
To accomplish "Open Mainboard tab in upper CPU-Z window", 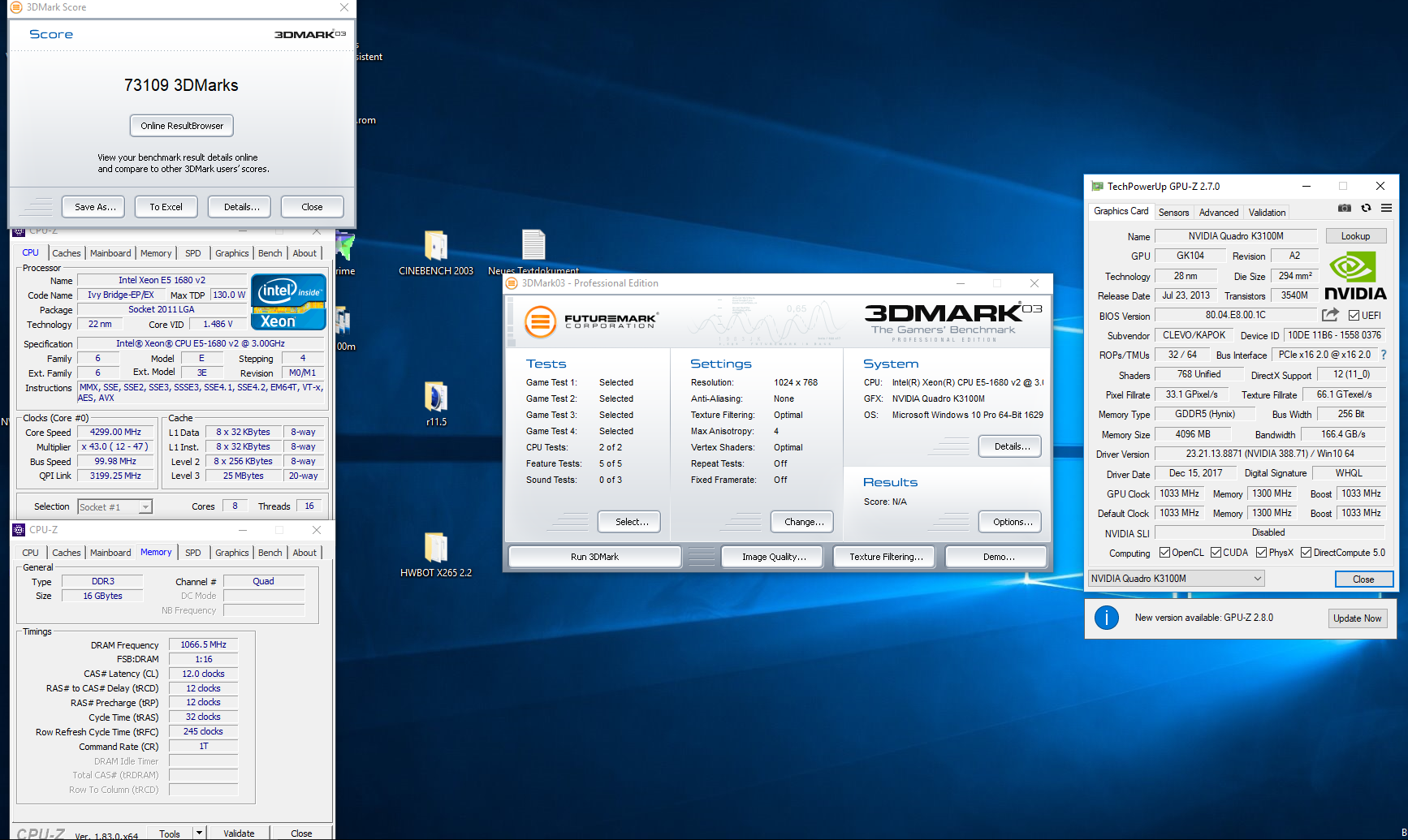I will 110,253.
